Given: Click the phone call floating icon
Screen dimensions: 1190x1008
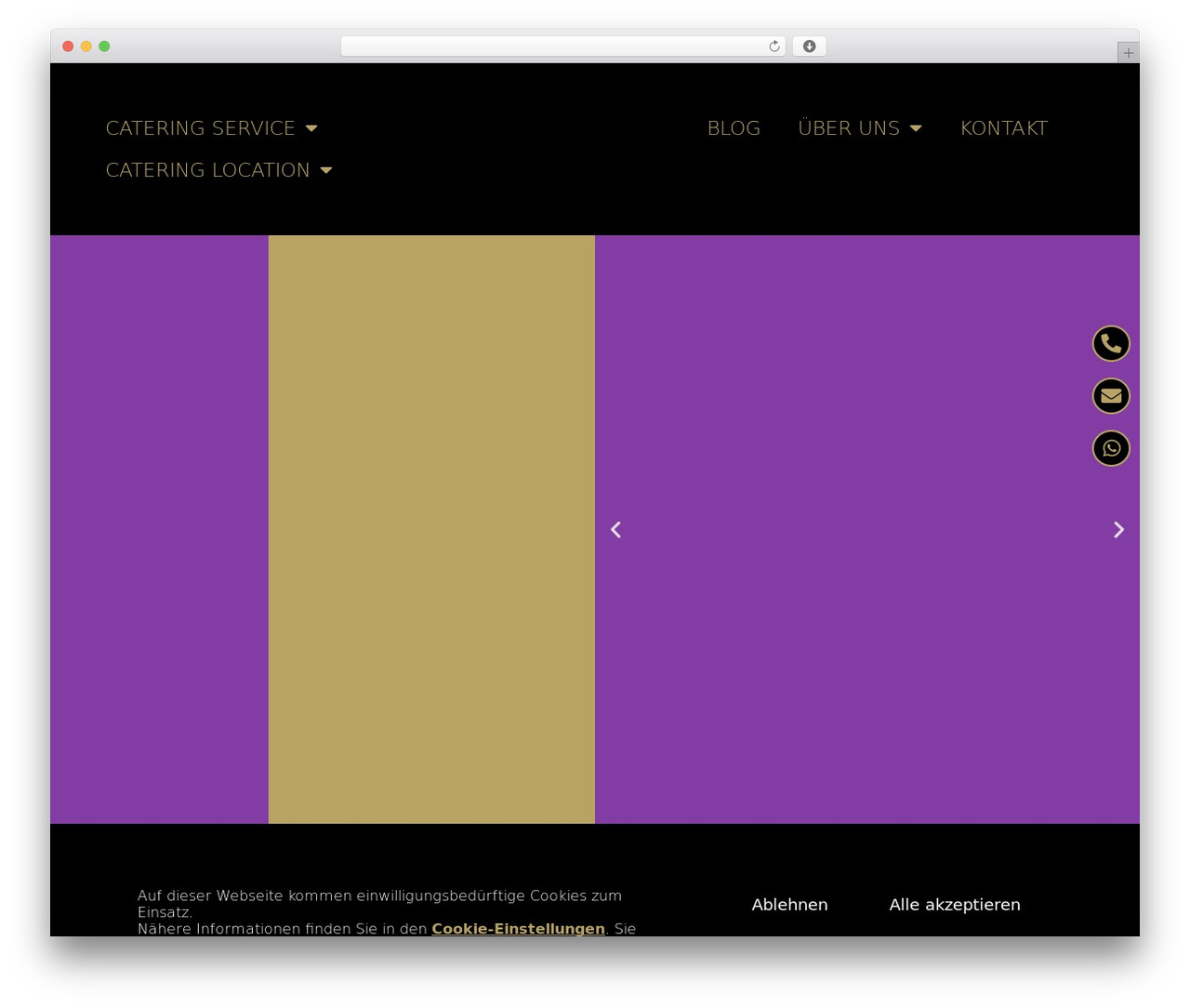Looking at the screenshot, I should (x=1111, y=344).
